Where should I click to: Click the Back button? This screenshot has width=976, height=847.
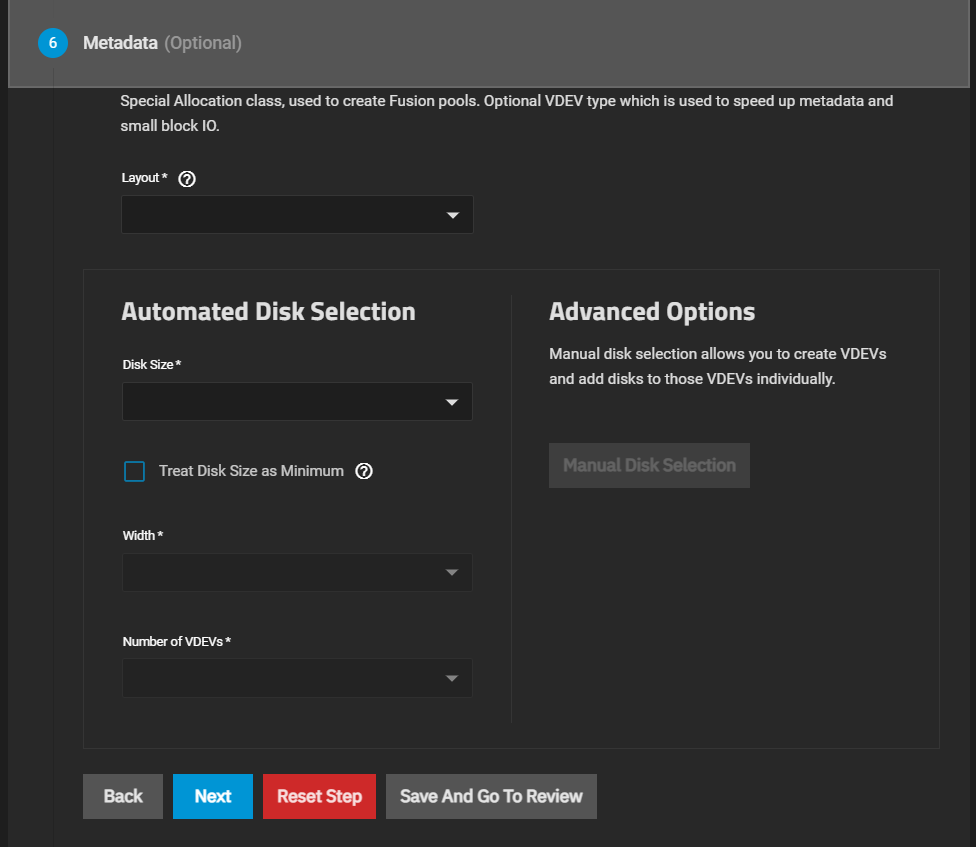(x=123, y=796)
